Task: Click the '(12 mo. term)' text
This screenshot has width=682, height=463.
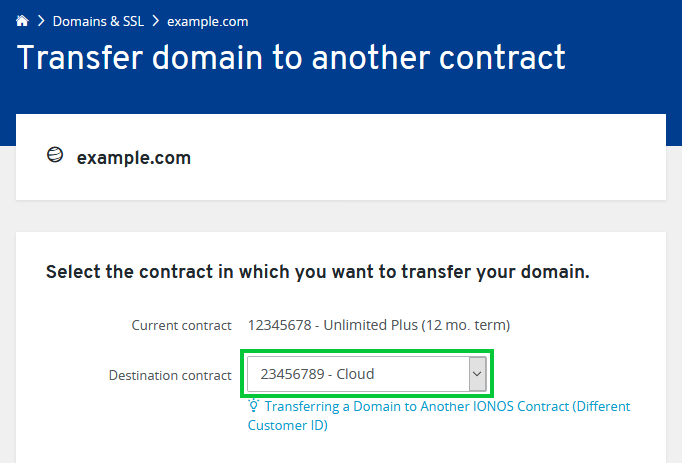Action: 466,325
